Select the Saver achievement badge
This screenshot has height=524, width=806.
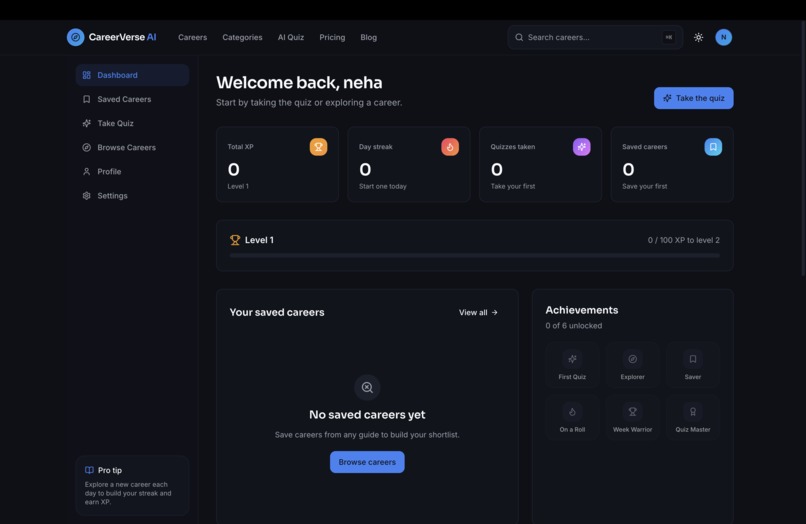pos(692,365)
